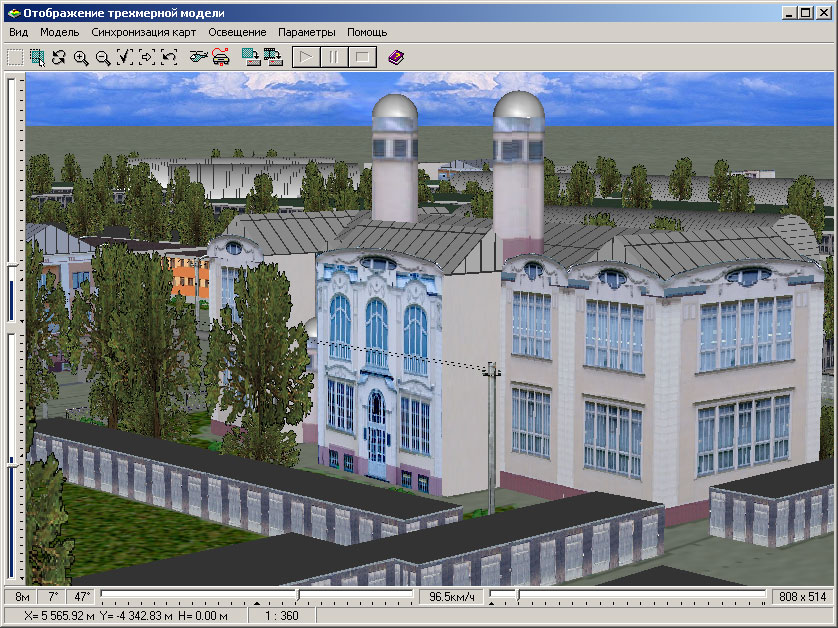Image resolution: width=838 pixels, height=628 pixels.
Task: Select the object pick tool with cursor
Action: 37,57
